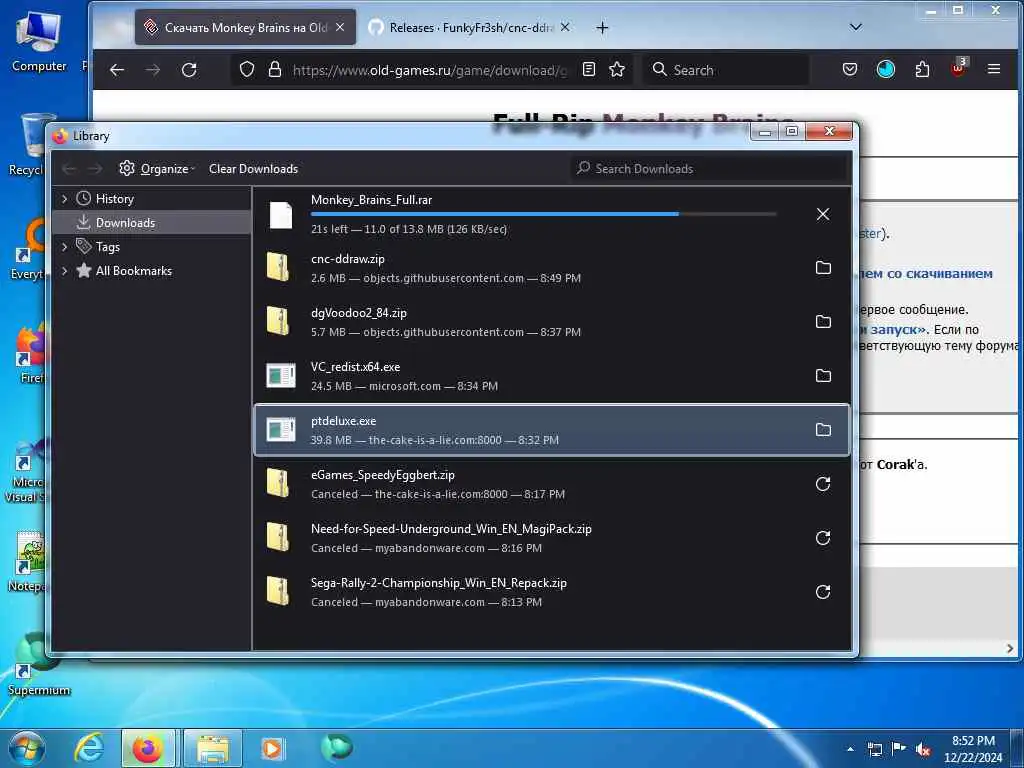The height and width of the screenshot is (768, 1024).
Task: Open Windows Media Player from taskbar
Action: [x=272, y=748]
